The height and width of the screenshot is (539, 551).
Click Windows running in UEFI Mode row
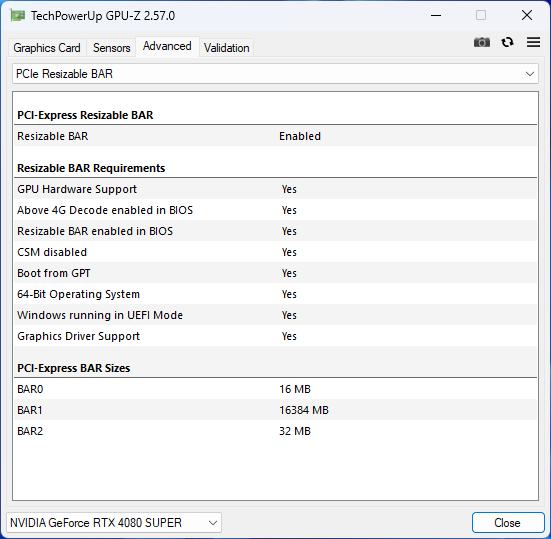click(x=275, y=315)
